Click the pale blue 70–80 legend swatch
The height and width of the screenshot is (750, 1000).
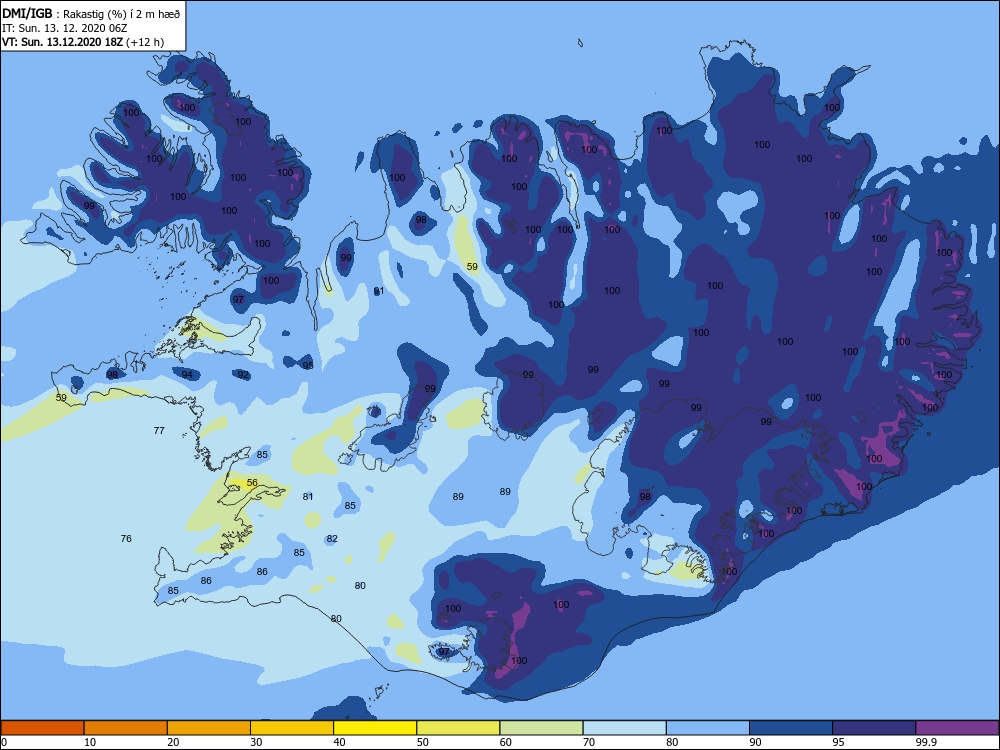(624, 728)
